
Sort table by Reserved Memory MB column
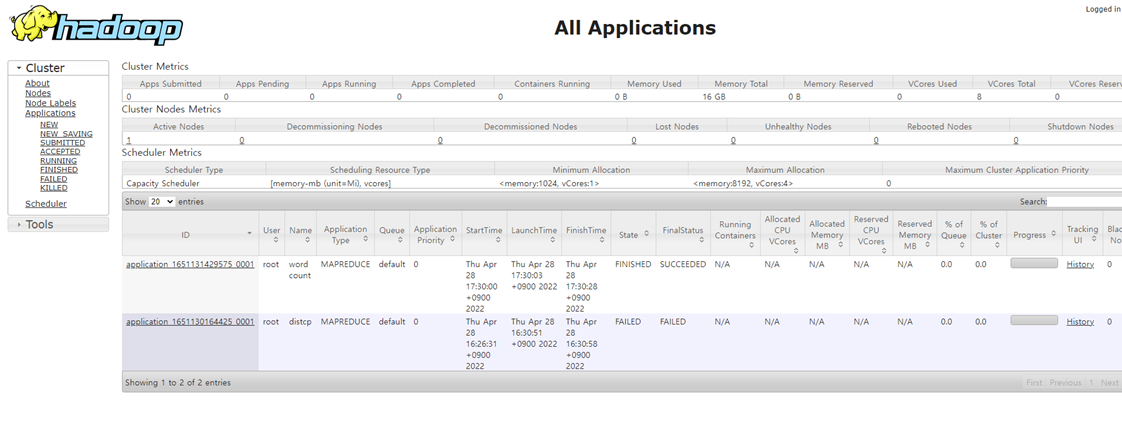click(914, 234)
